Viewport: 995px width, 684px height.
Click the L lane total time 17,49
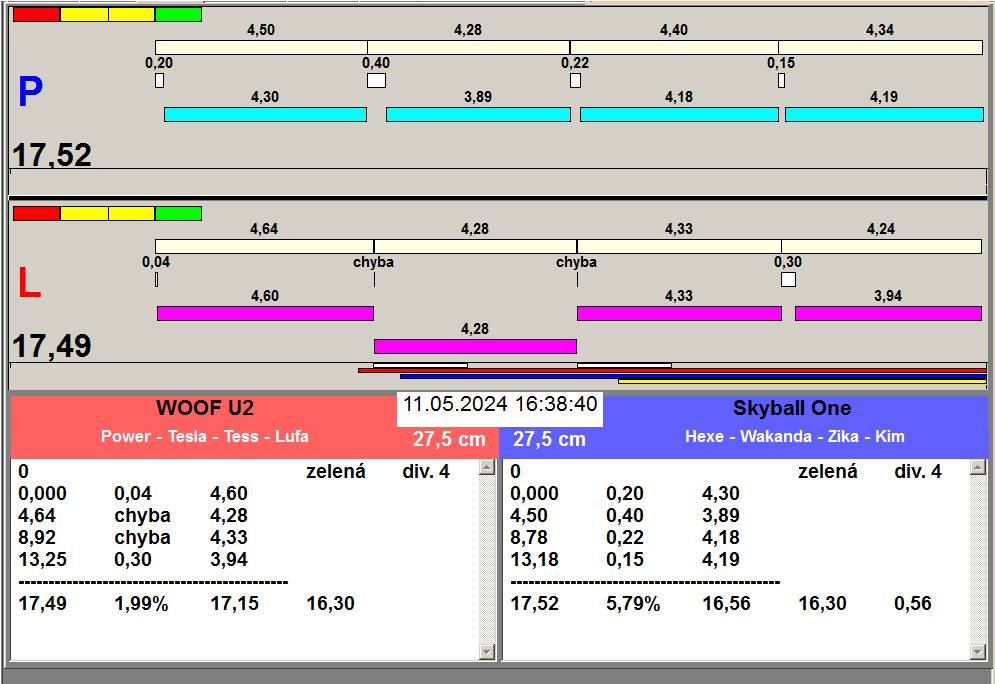[x=52, y=346]
